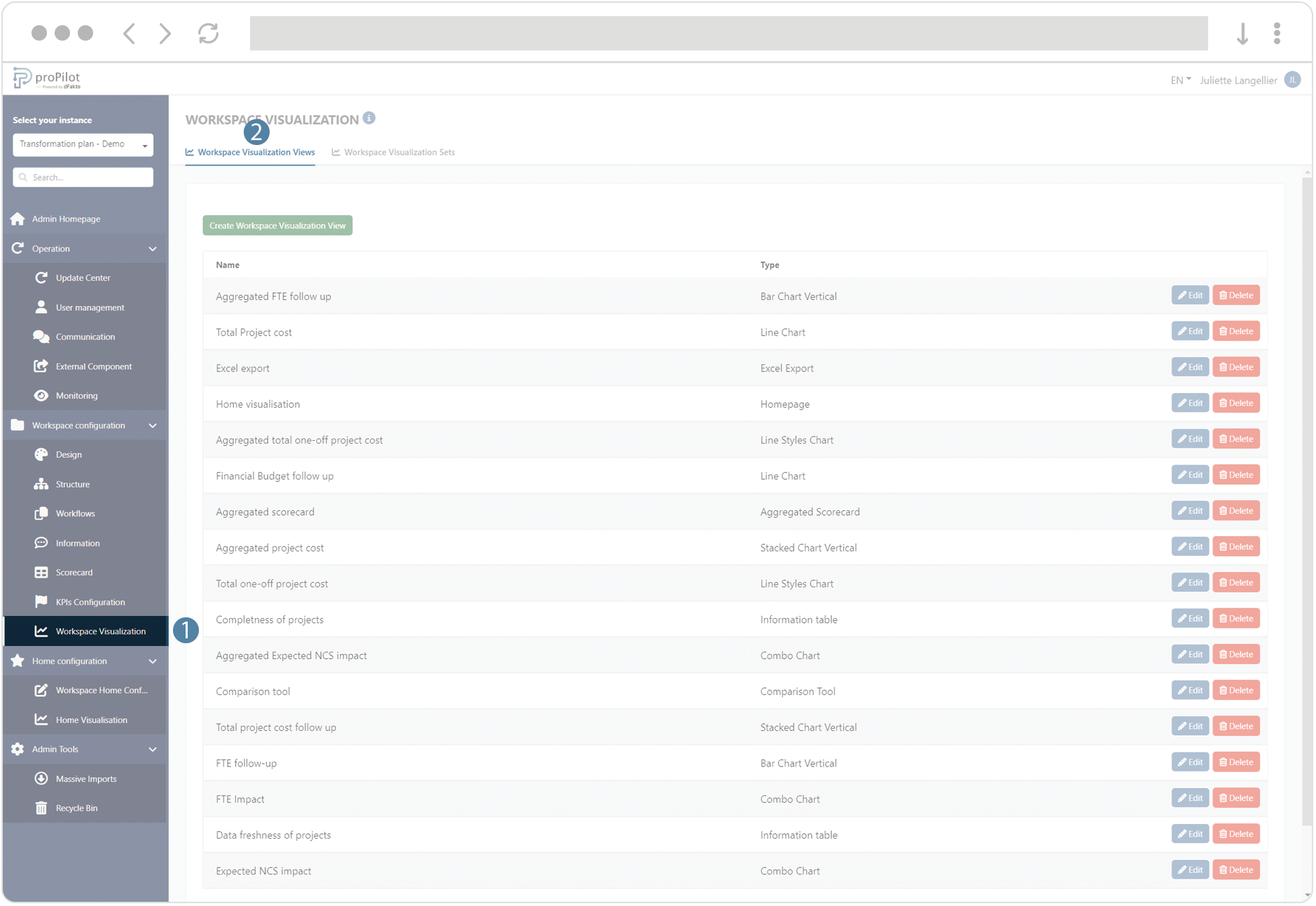This screenshot has height=906, width=1316.
Task: Click the proPilot logo
Action: click(45, 78)
